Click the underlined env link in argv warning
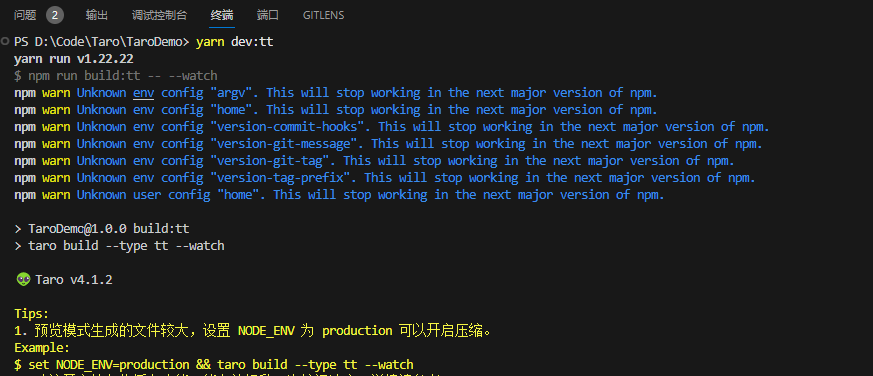 144,93
